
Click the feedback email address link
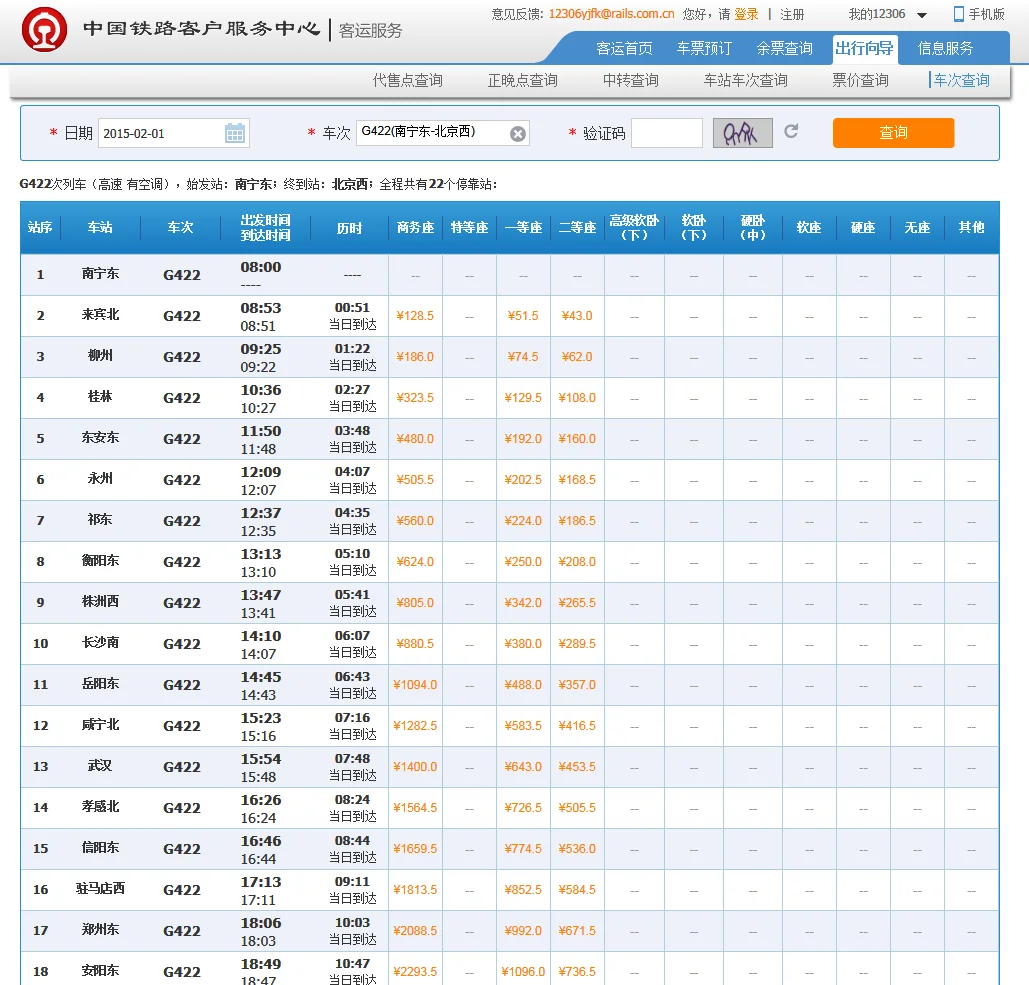tap(611, 14)
